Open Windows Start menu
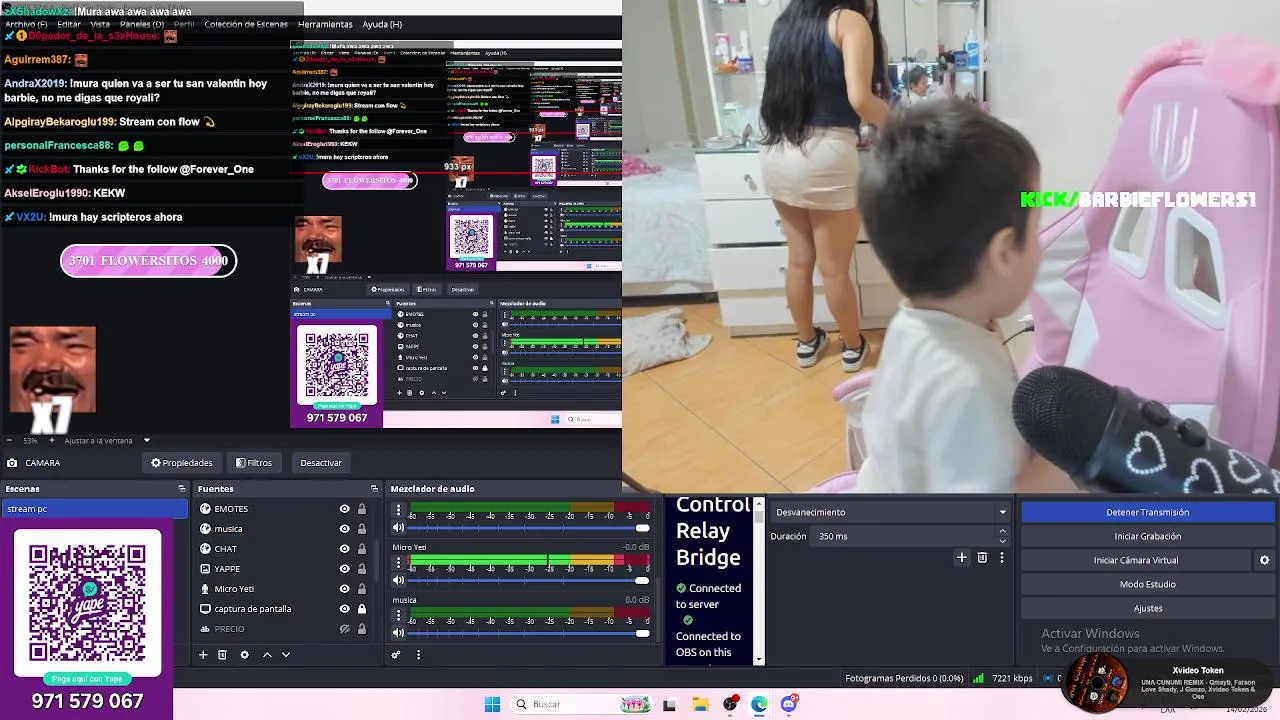Screen dimensions: 1280x720 coord(492,704)
